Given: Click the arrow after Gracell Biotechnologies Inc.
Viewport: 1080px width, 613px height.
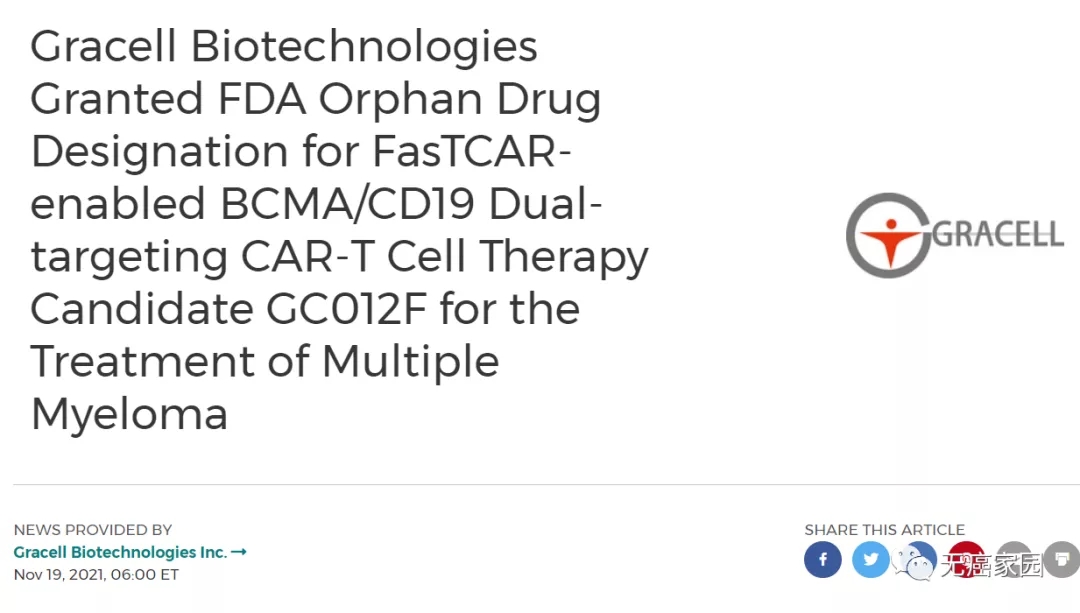Looking at the screenshot, I should tap(237, 551).
